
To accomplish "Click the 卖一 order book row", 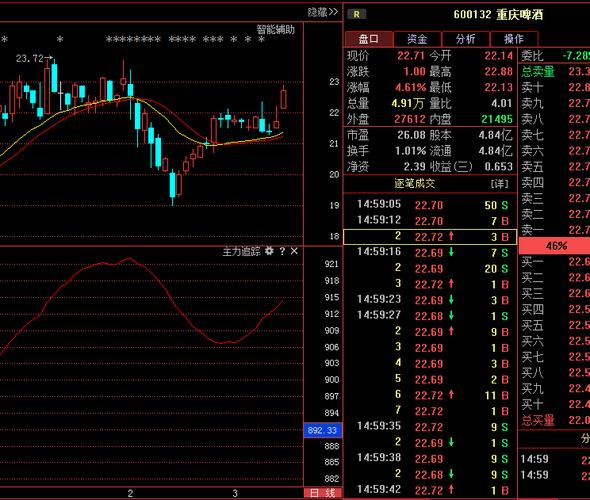I will 555,230.
